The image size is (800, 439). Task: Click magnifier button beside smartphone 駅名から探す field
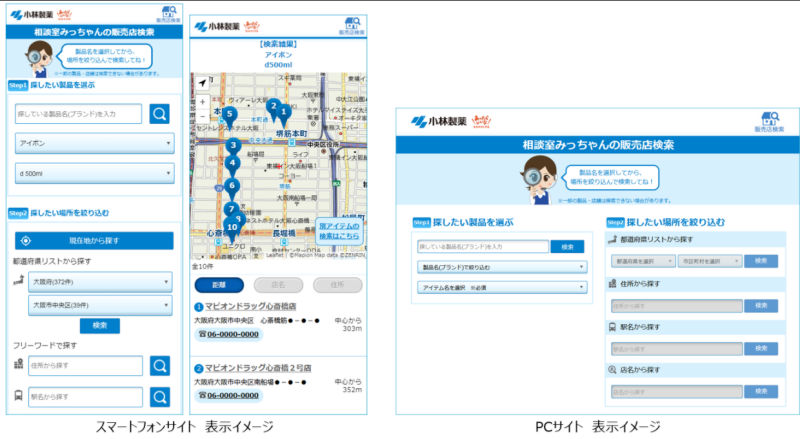[160, 397]
